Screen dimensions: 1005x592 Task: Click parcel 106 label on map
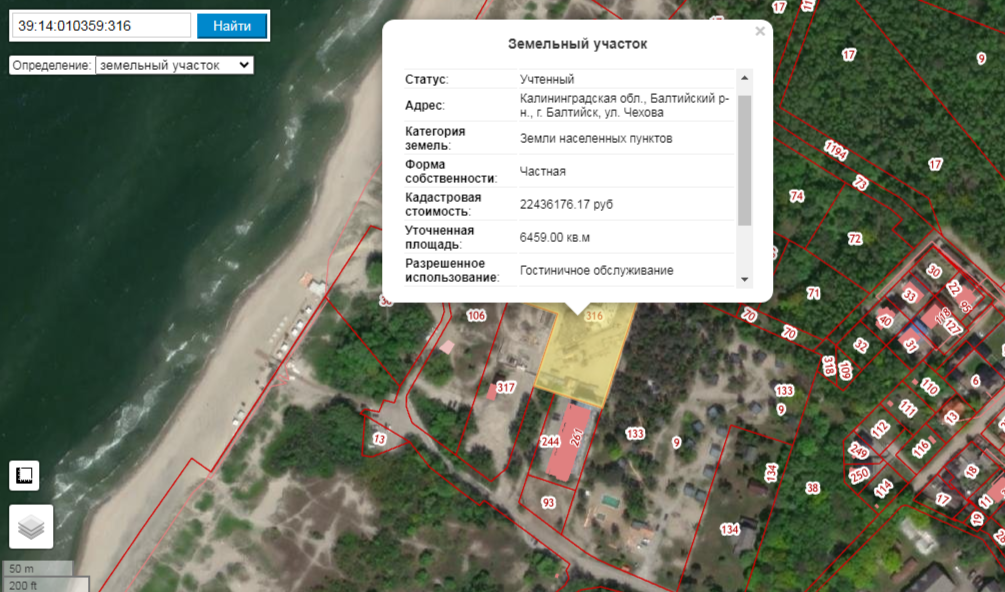tap(476, 316)
